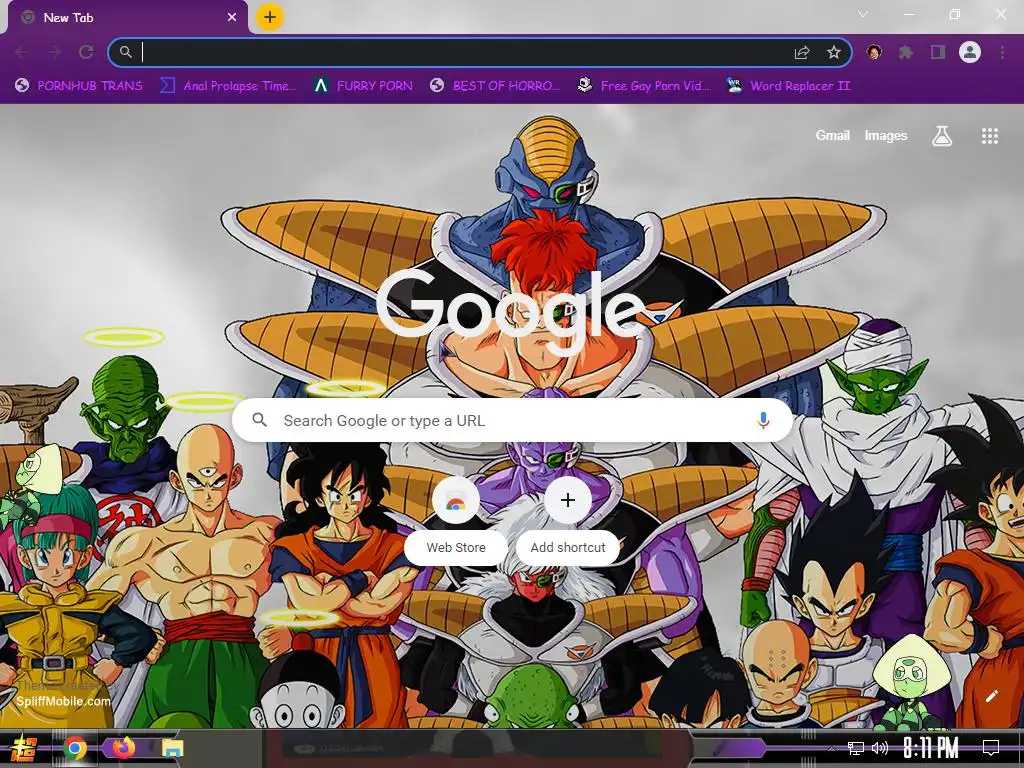1024x768 pixels.
Task: Reload the page with the refresh icon
Action: click(86, 52)
